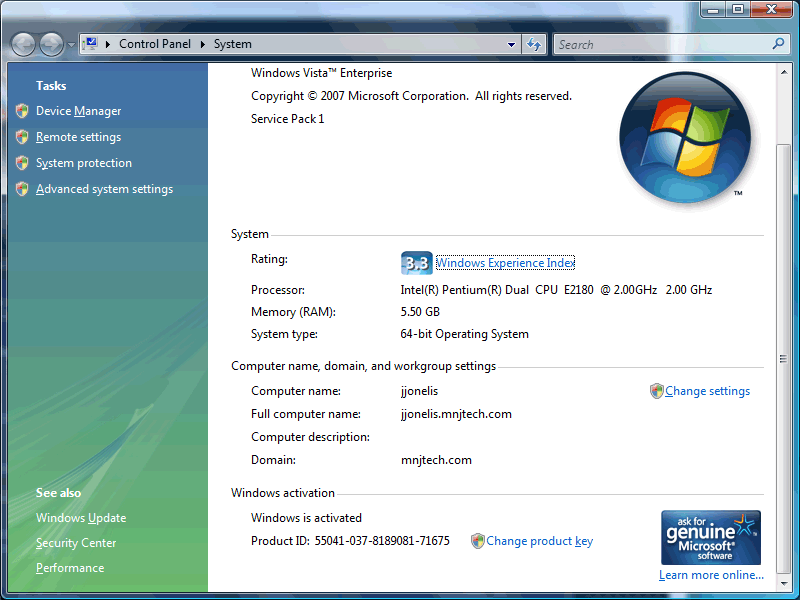Select Control Panel in the breadcrumb
This screenshot has height=600, width=800.
click(x=155, y=44)
